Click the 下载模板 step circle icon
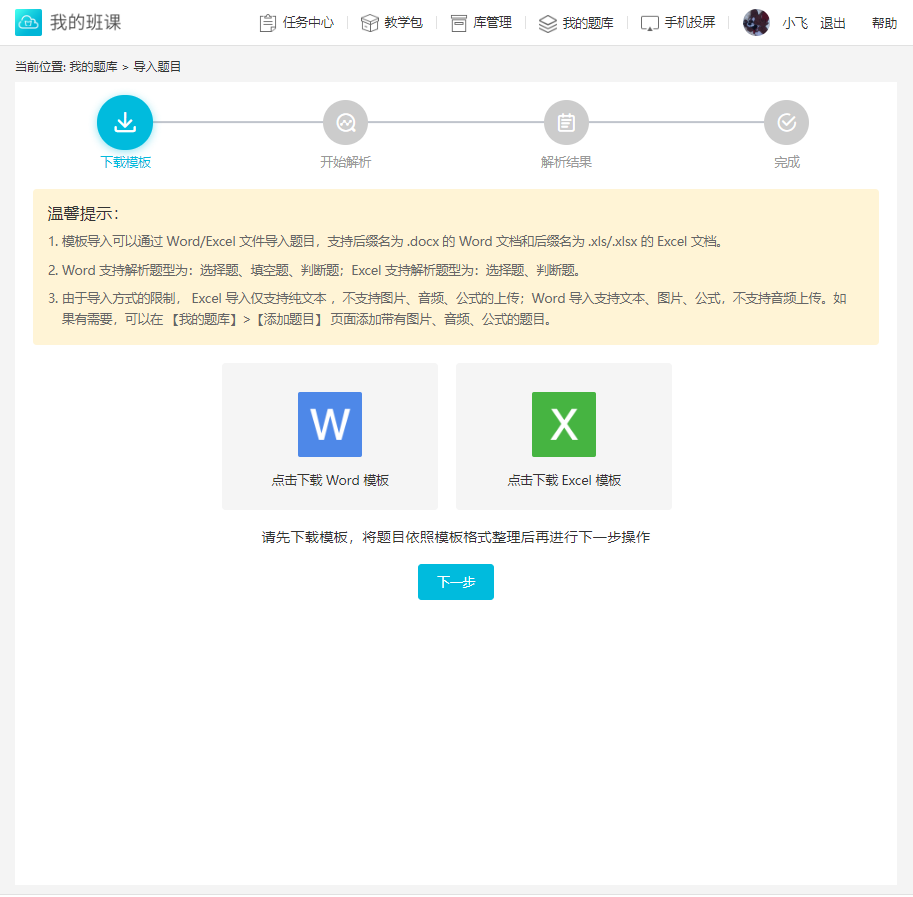The image size is (913, 897). (x=125, y=122)
